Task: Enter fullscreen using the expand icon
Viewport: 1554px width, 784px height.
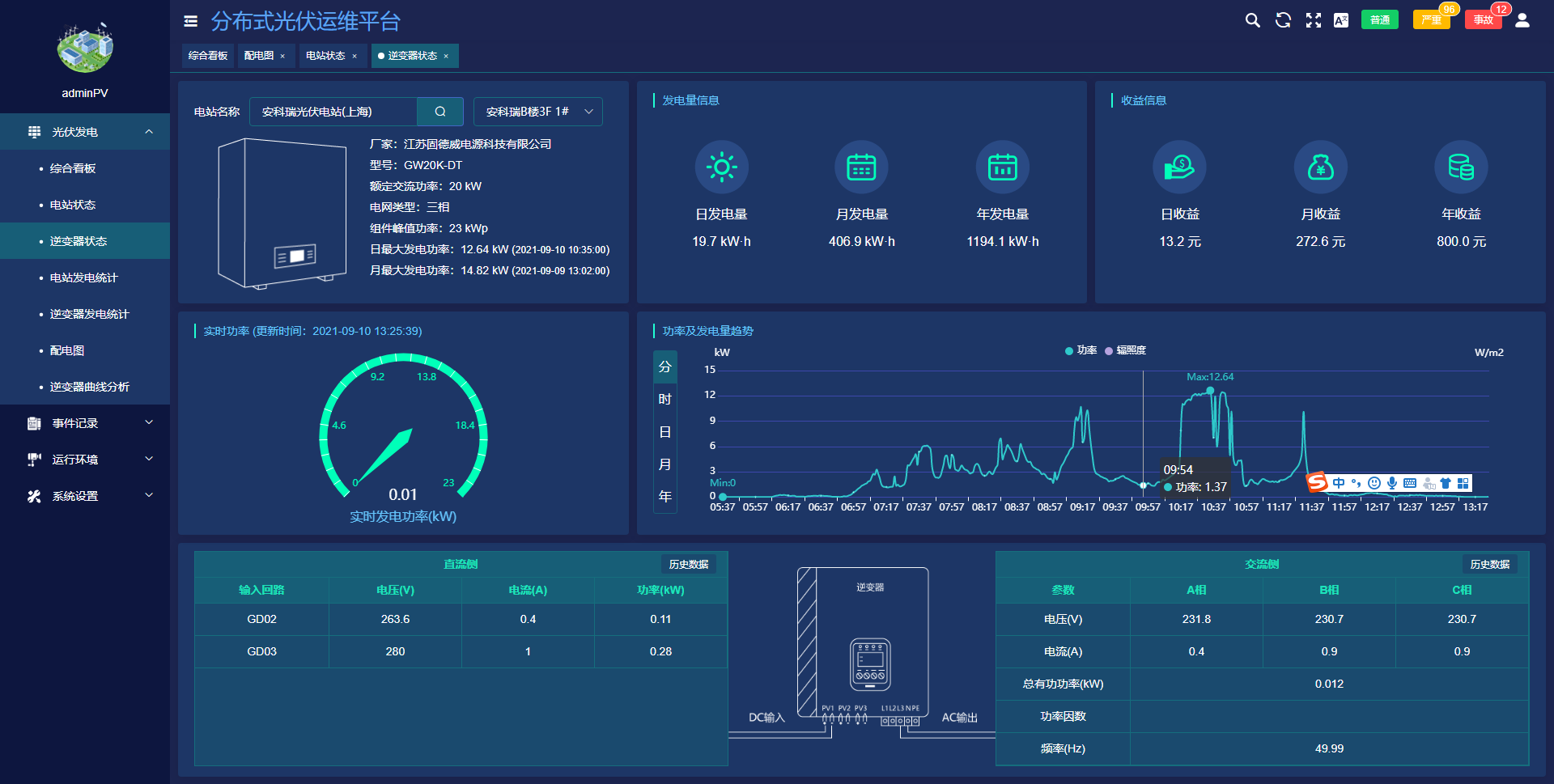Action: tap(1313, 20)
